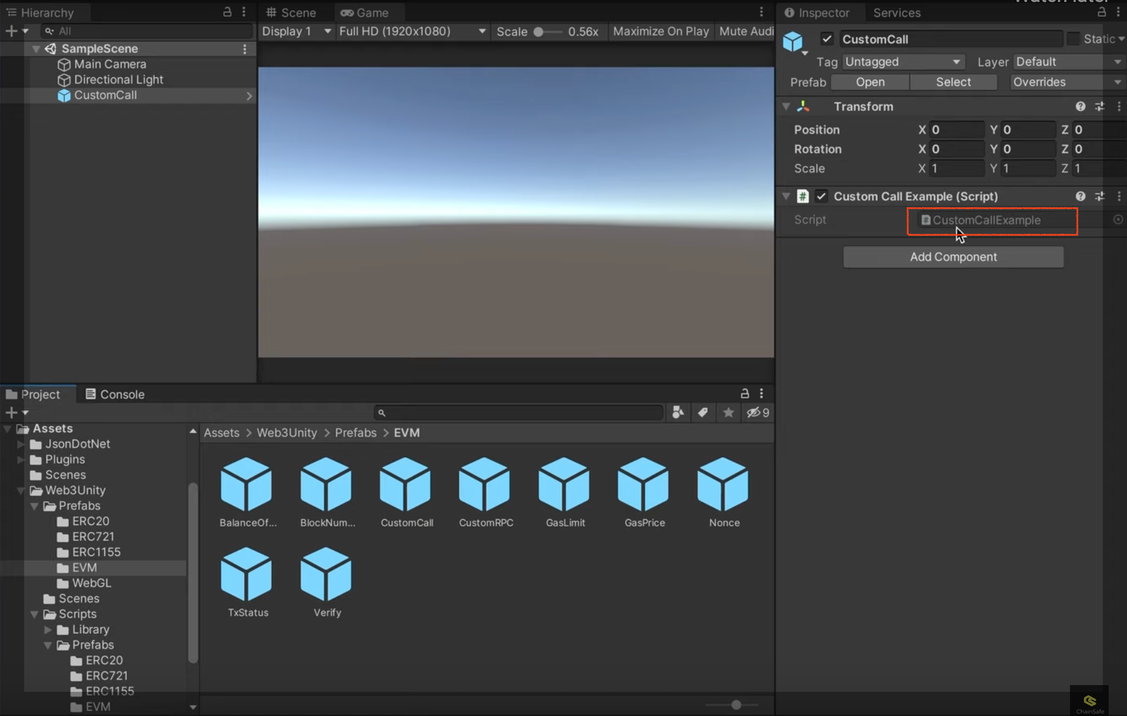Toggle the CustomCall object active checkbox

[x=827, y=39]
